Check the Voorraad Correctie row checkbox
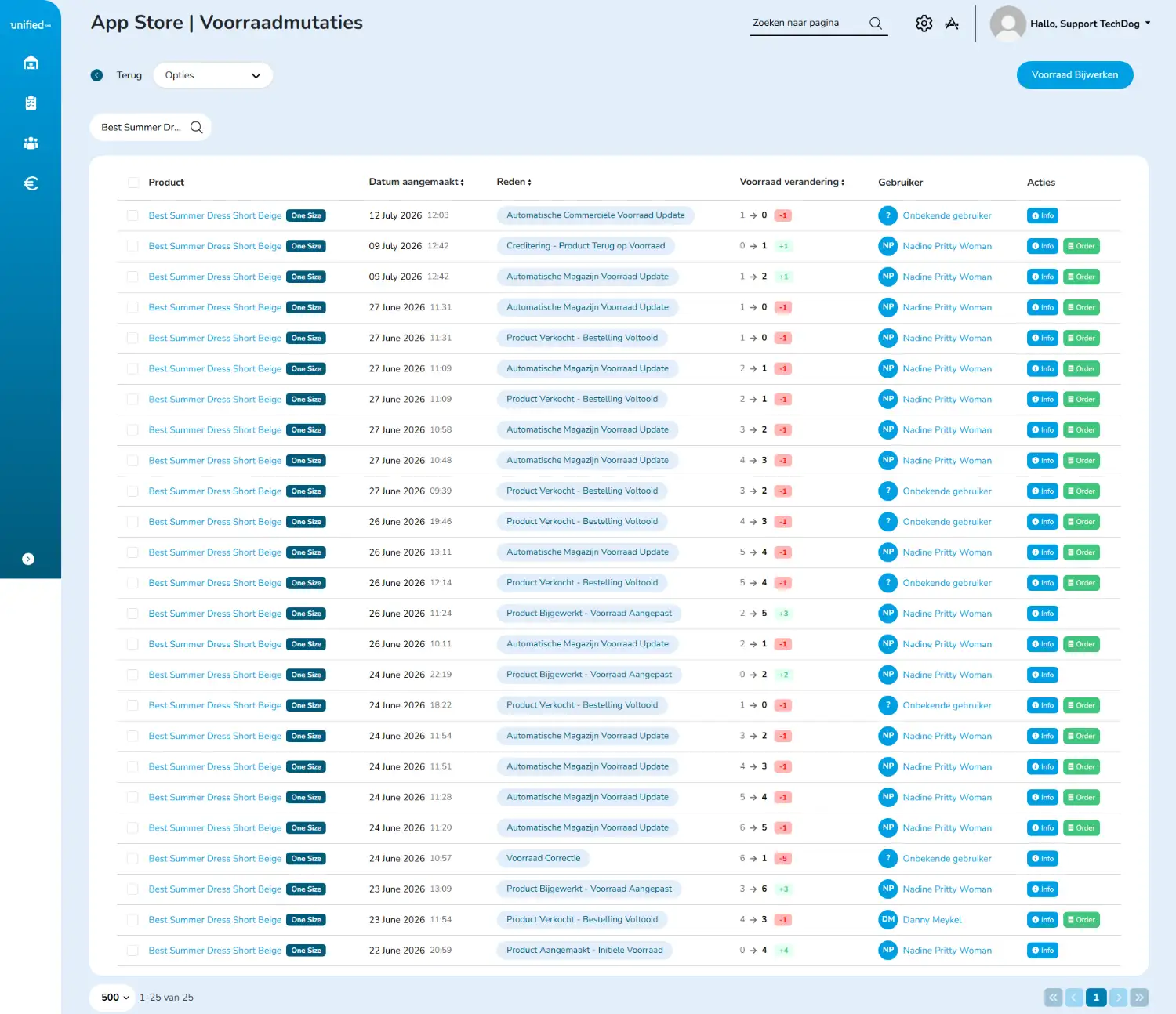 coord(132,859)
